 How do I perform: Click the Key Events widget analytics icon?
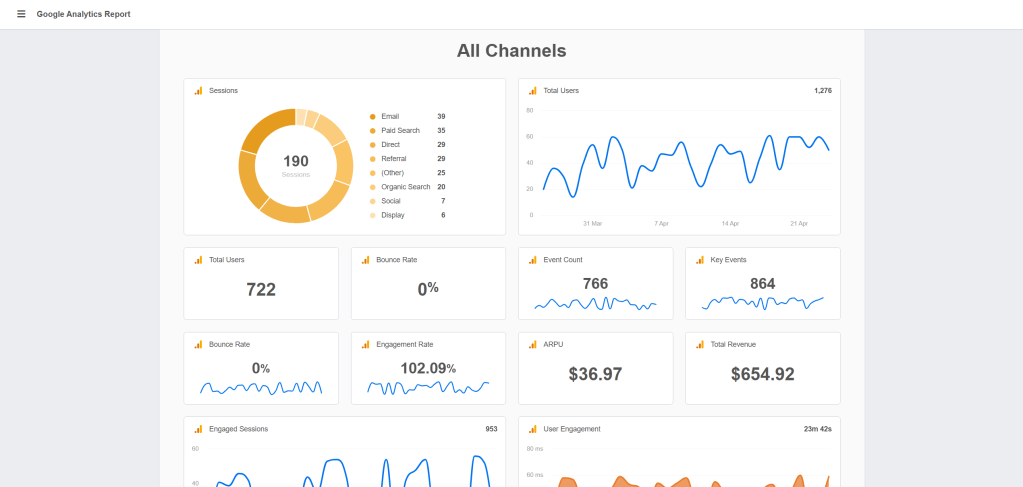click(700, 260)
